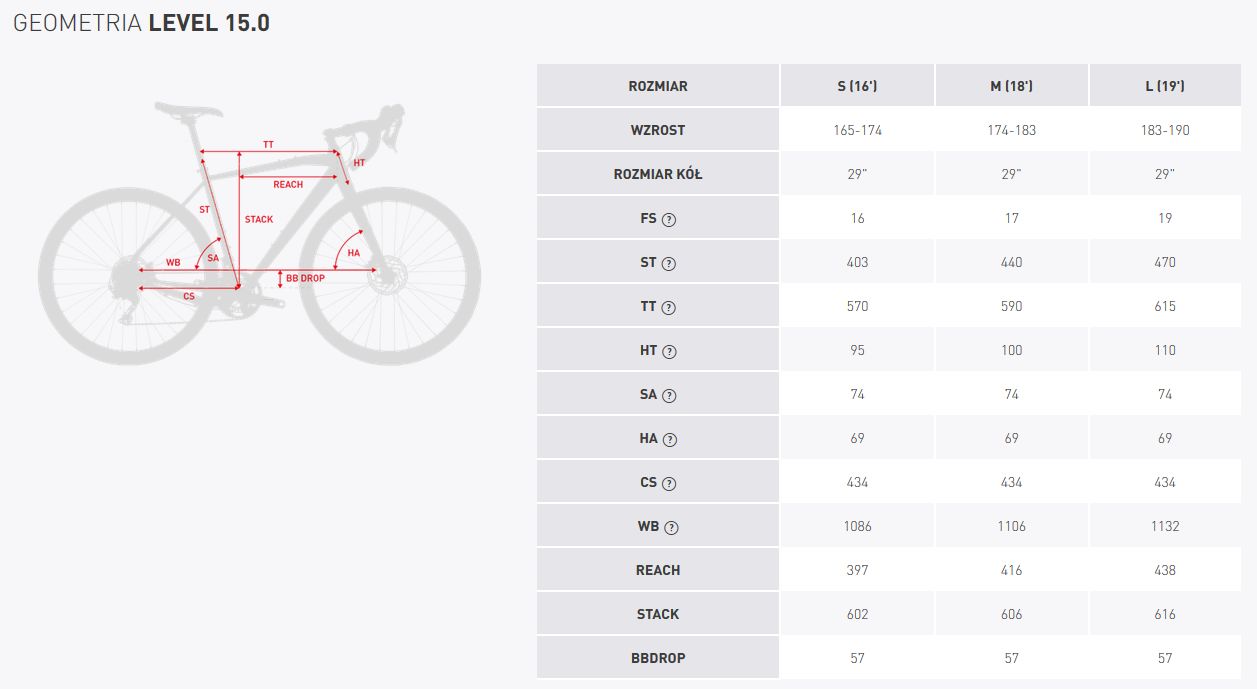Click the info icon beside TT
This screenshot has height=689, width=1257.
pyautogui.click(x=669, y=307)
